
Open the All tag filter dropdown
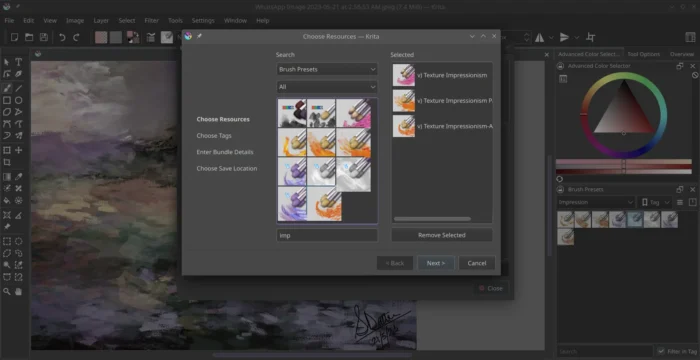click(x=327, y=87)
